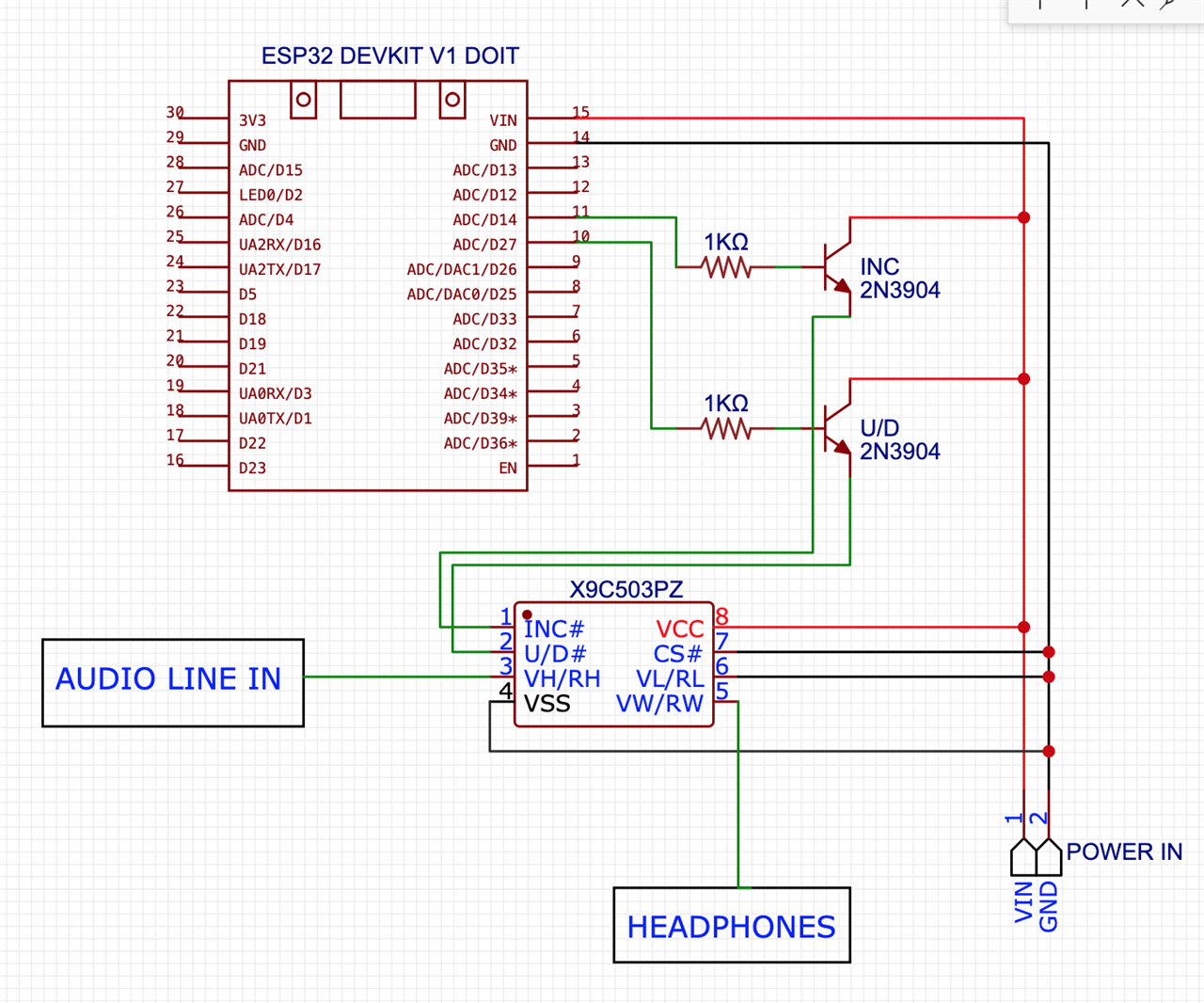Select the 1KΩ resistor feeding the U/D transistor
Screen dimensions: 1204x1003
point(726,429)
